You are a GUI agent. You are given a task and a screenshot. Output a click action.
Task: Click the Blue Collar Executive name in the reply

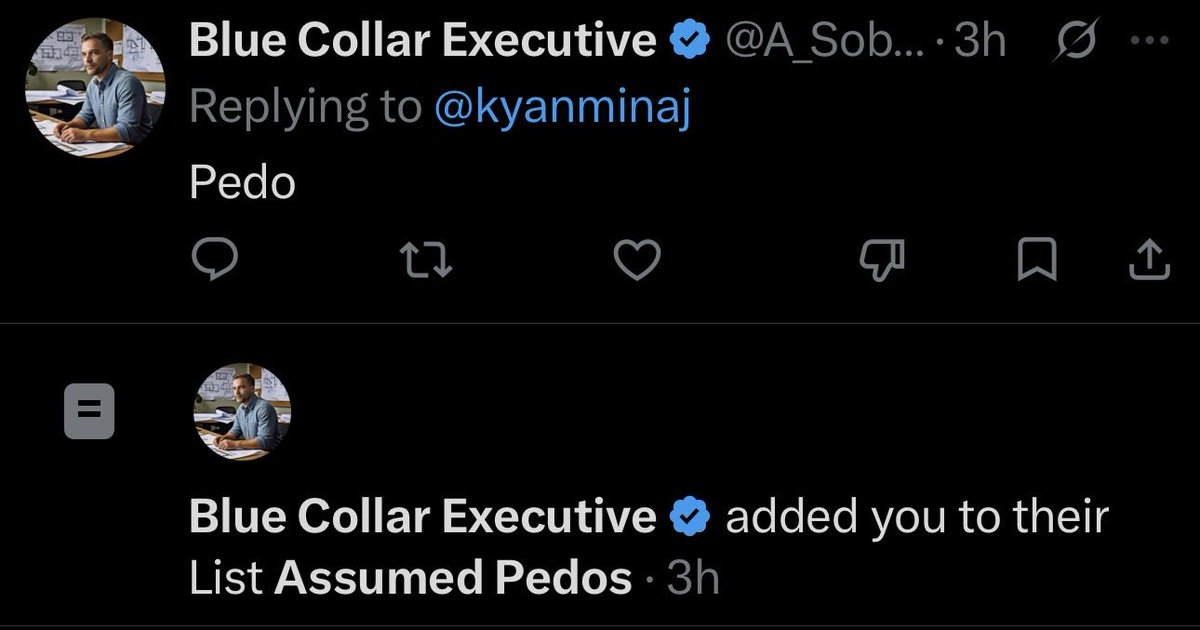click(423, 41)
